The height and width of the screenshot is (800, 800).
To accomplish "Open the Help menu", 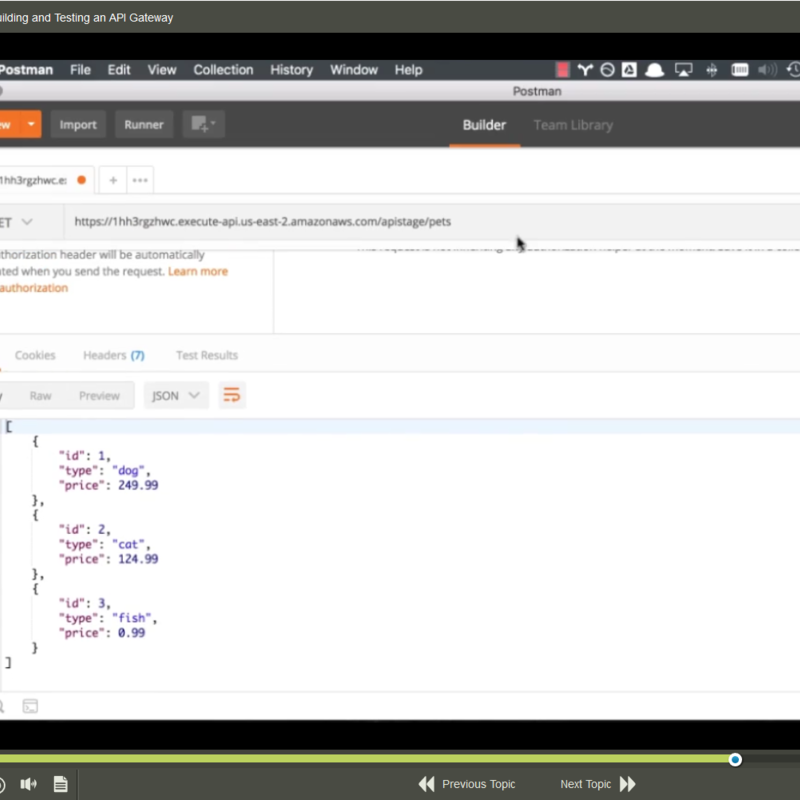I will pos(408,70).
